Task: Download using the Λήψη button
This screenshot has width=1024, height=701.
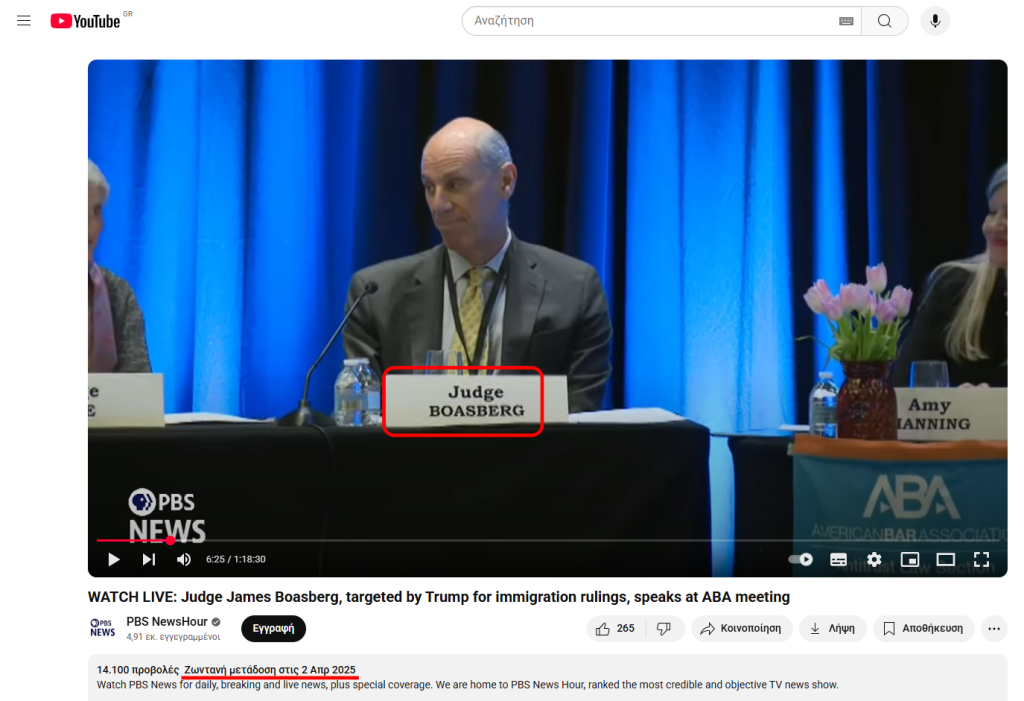Action: (x=833, y=628)
